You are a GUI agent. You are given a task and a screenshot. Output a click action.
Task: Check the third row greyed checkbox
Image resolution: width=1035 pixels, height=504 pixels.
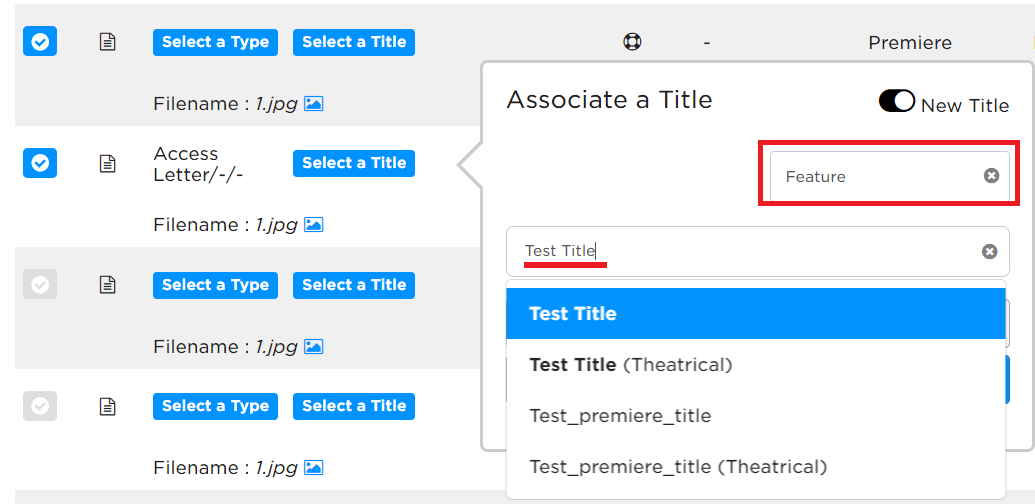pyautogui.click(x=40, y=284)
